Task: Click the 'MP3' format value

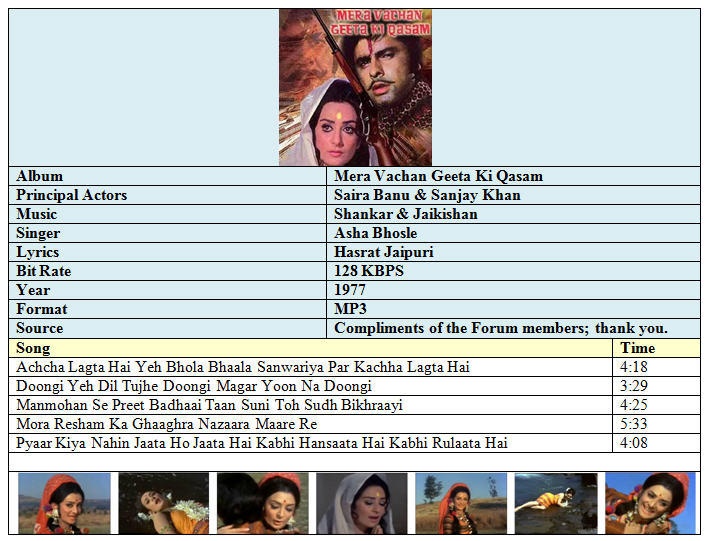Action: 350,309
